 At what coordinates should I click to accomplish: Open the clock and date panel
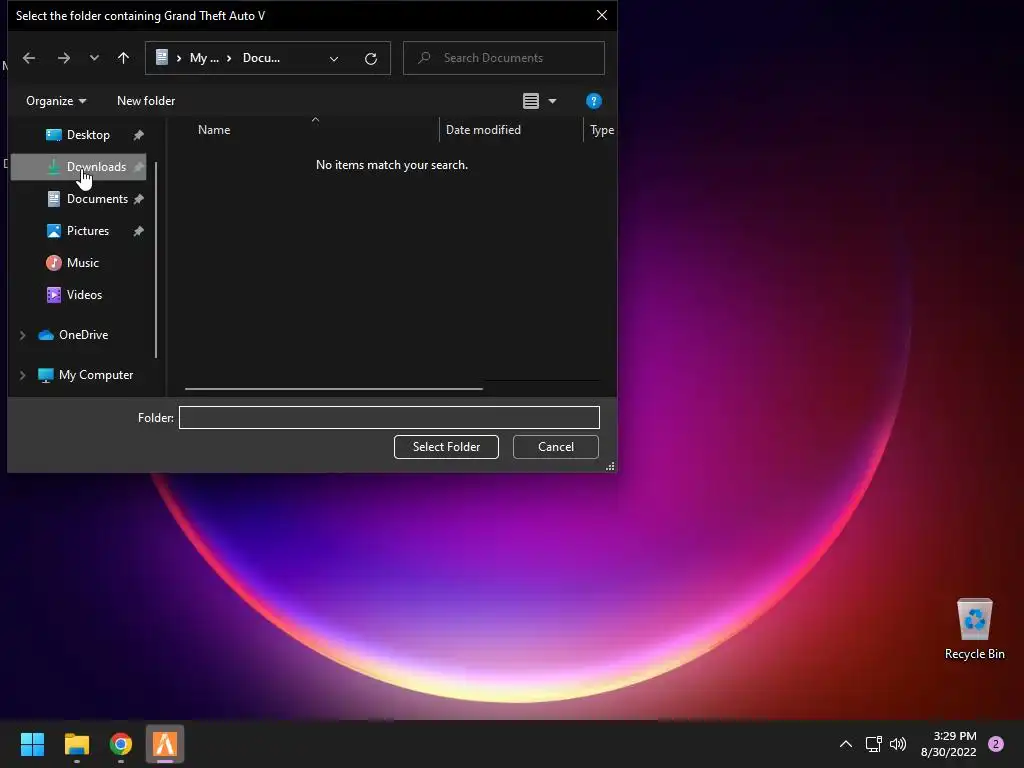949,744
